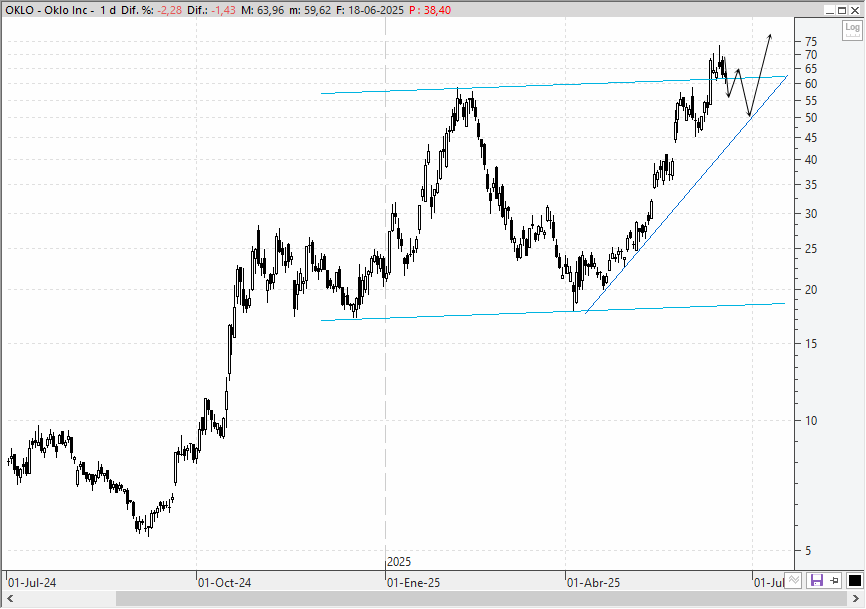Maximize the OKLO chart window

pos(842,10)
